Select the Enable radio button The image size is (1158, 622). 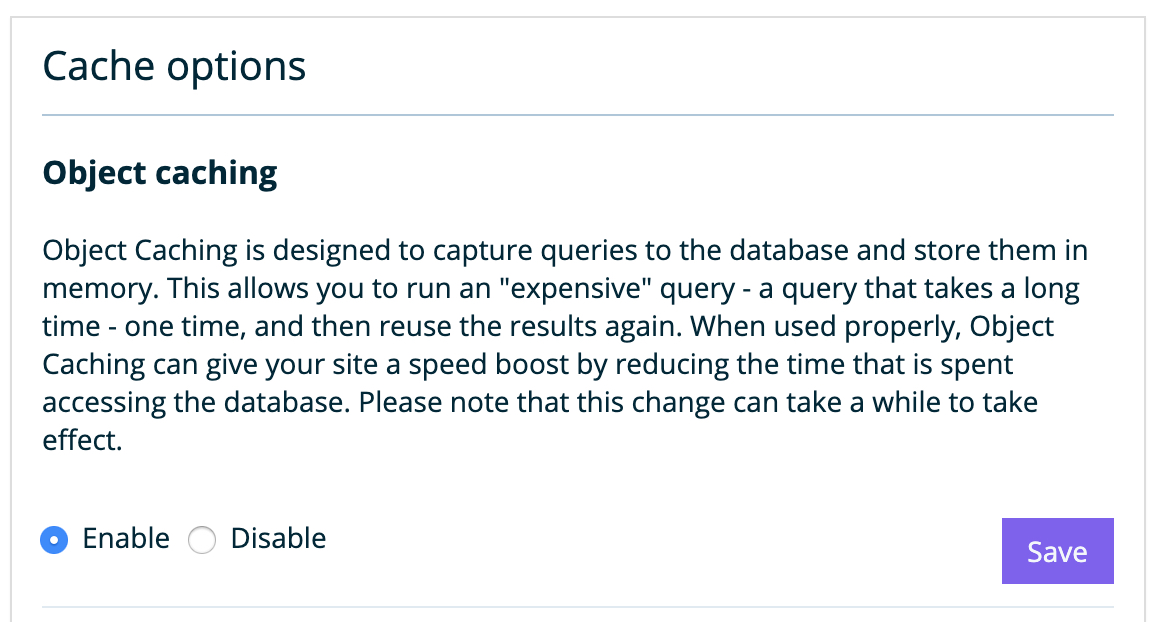pyautogui.click(x=54, y=540)
